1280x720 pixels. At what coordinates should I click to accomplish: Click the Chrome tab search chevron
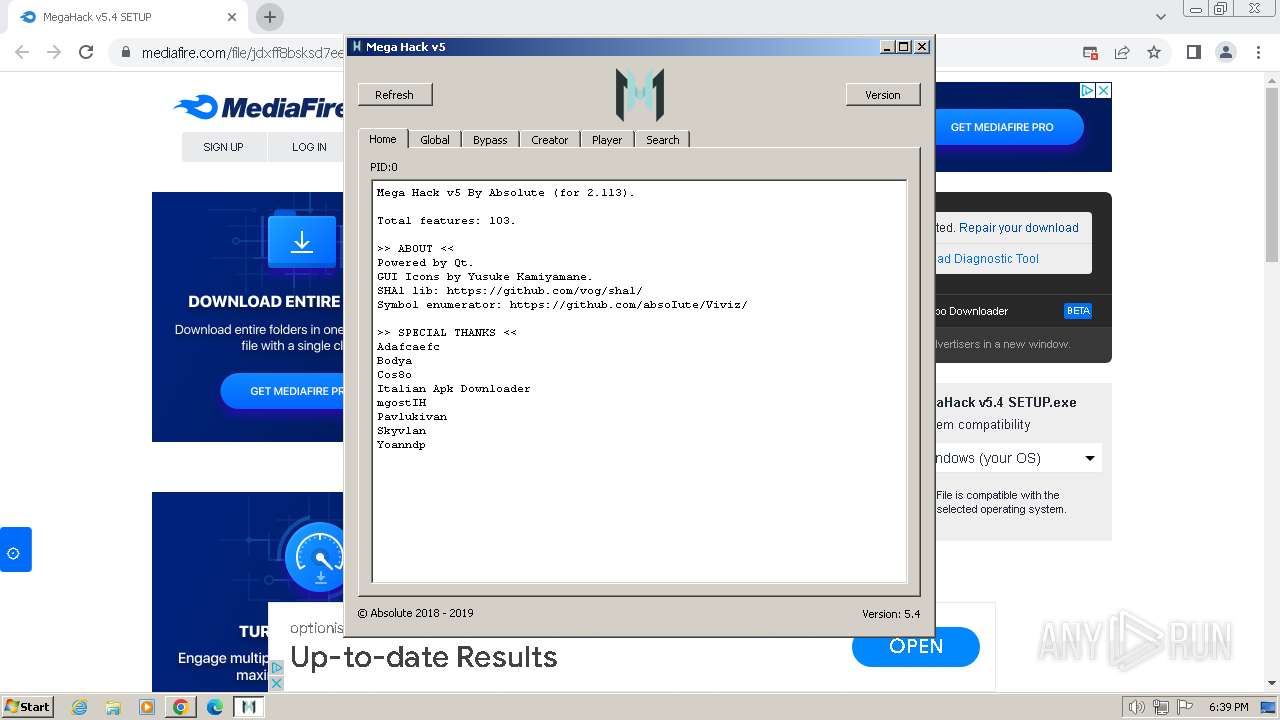click(1160, 17)
